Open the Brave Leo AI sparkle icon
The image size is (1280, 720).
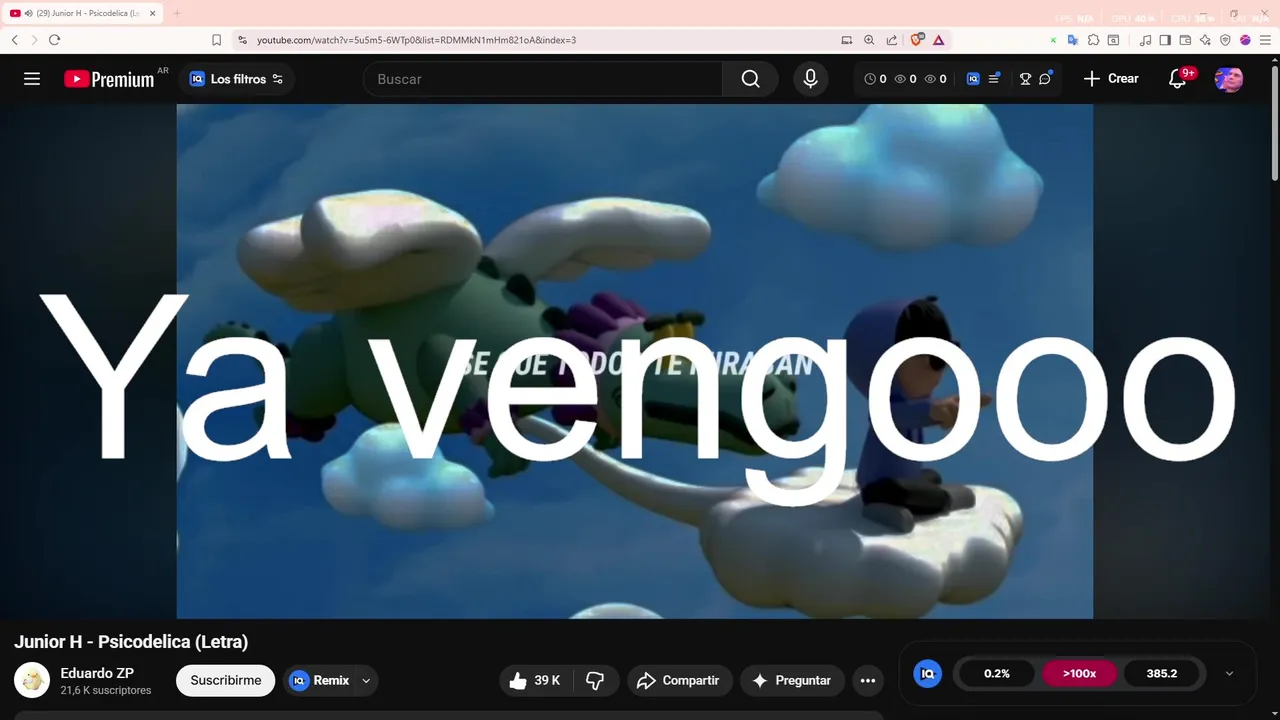tap(1205, 40)
